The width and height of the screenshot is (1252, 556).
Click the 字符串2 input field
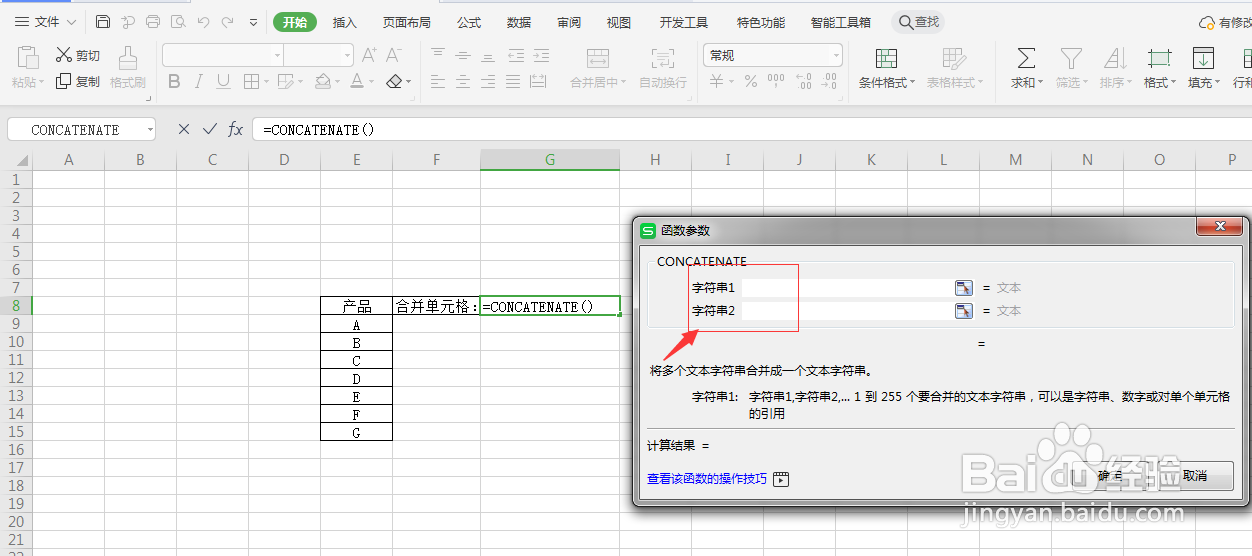click(x=846, y=311)
